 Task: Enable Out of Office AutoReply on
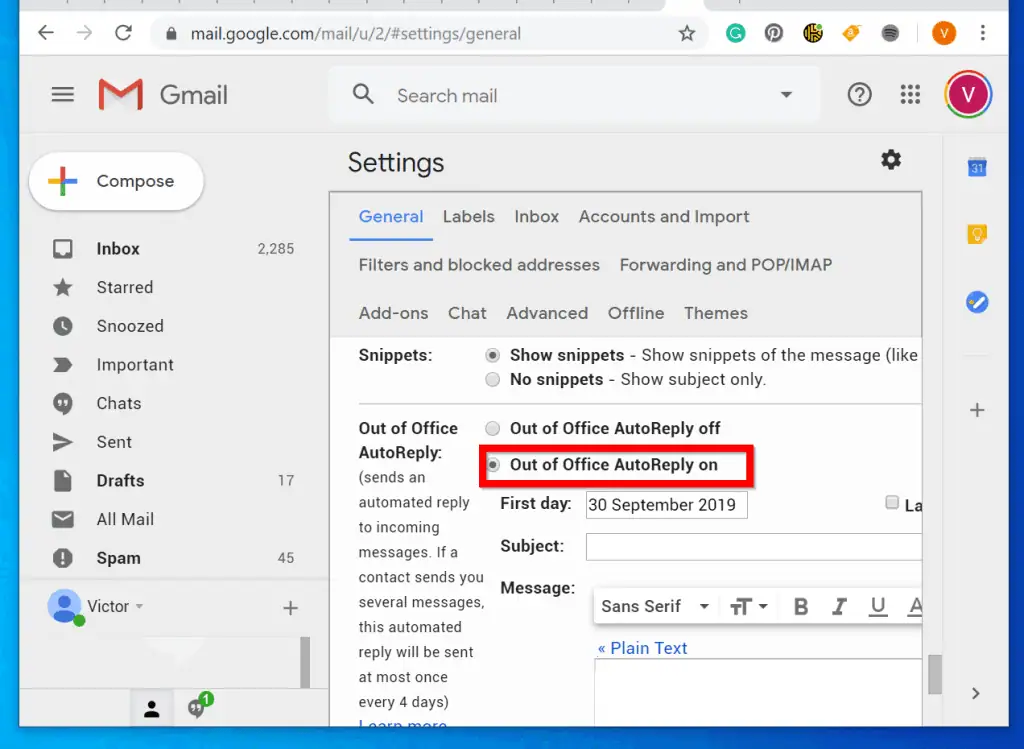click(x=492, y=465)
